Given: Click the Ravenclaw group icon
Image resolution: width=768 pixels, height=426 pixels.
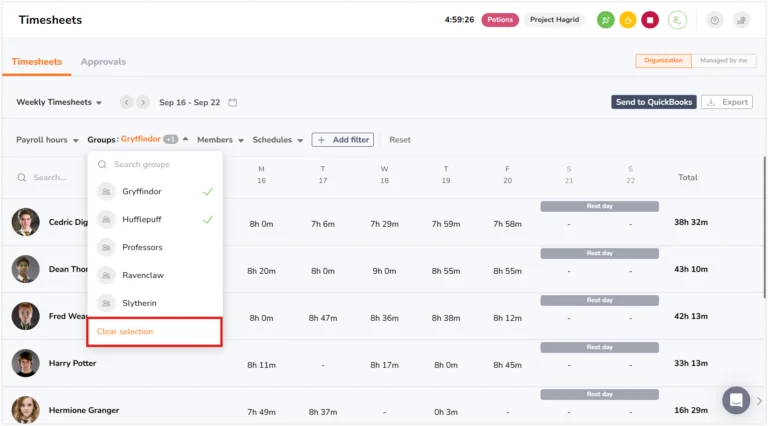Looking at the screenshot, I should 106,275.
